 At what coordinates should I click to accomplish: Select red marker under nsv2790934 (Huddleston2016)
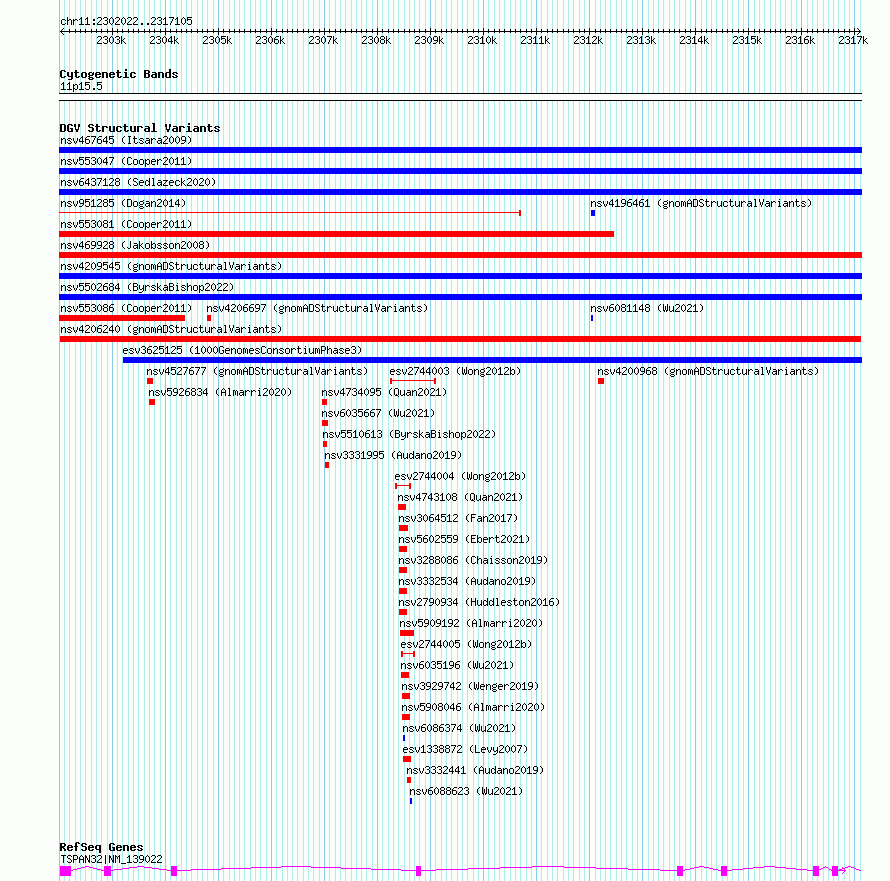pyautogui.click(x=403, y=612)
